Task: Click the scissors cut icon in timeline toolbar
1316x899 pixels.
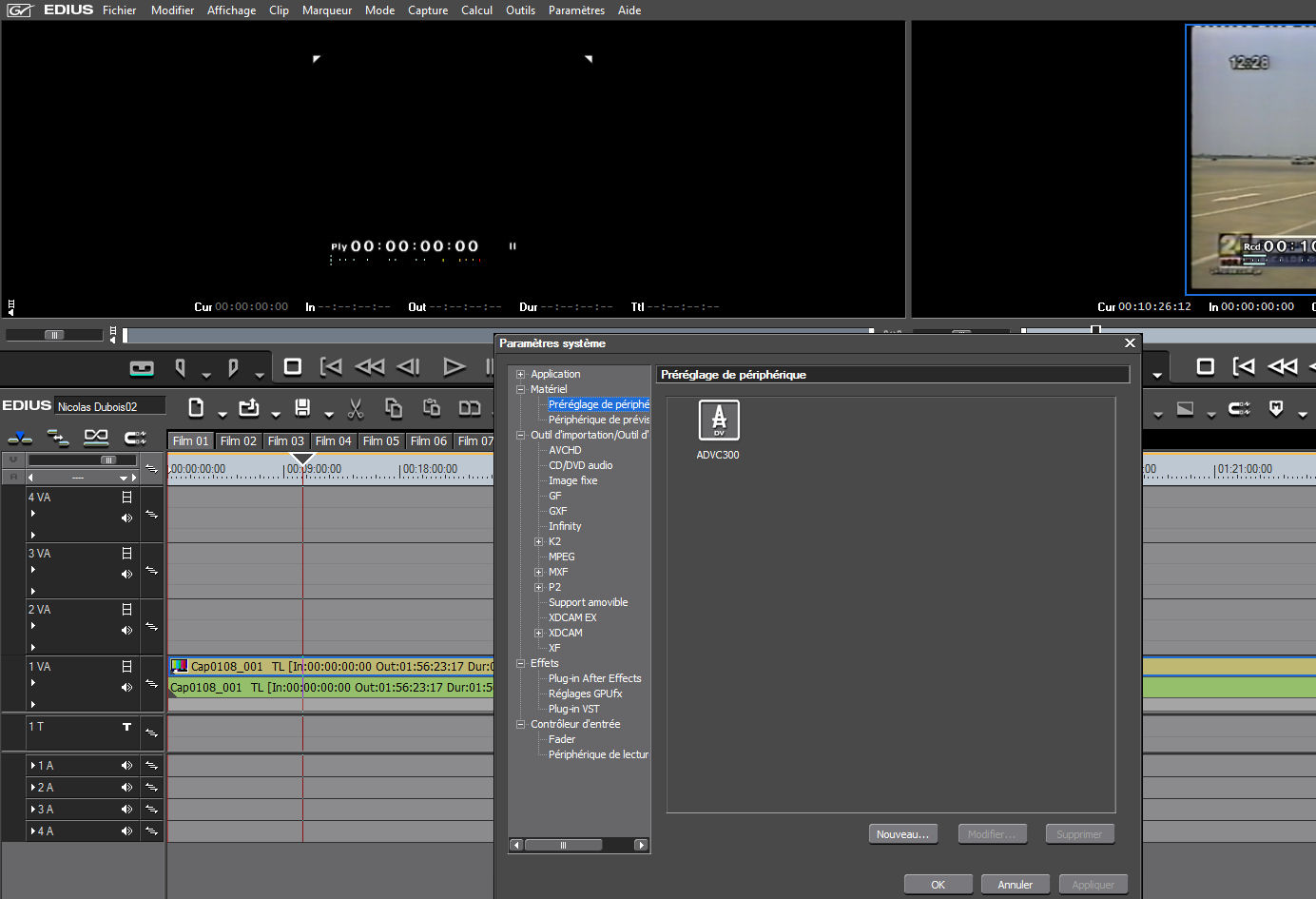Action: (356, 408)
